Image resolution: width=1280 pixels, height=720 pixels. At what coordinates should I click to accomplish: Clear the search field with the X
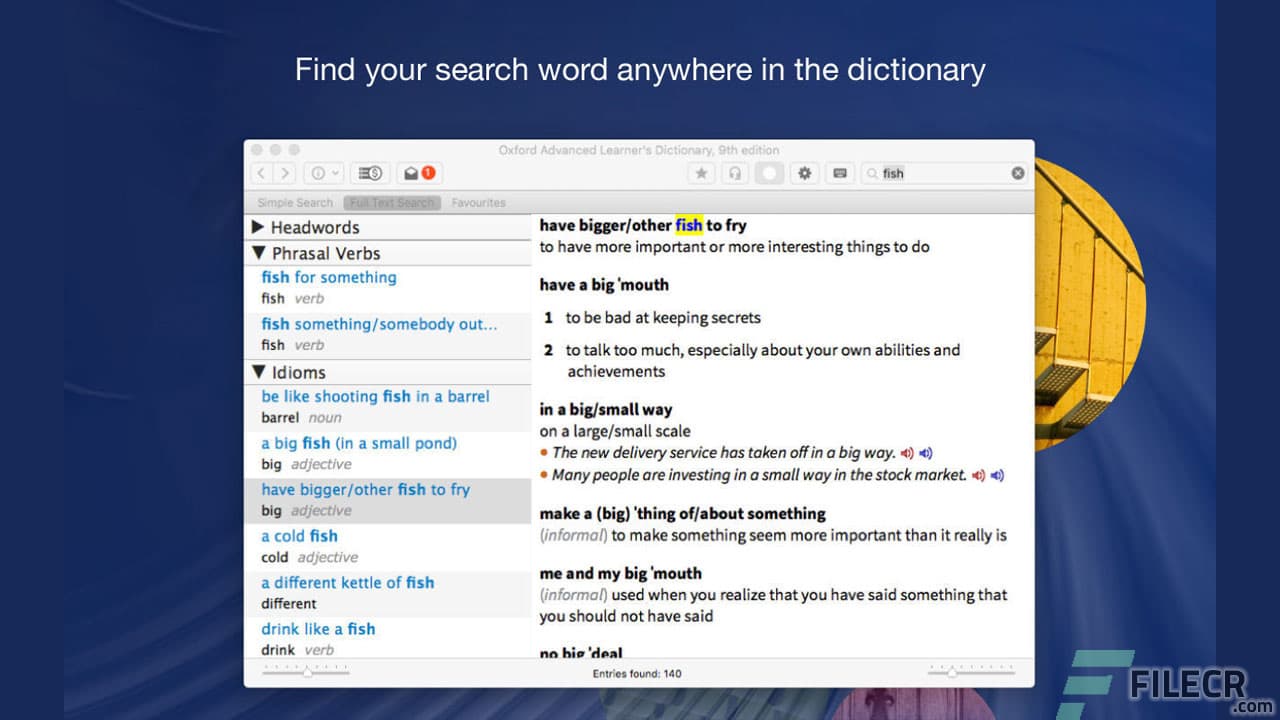1017,173
